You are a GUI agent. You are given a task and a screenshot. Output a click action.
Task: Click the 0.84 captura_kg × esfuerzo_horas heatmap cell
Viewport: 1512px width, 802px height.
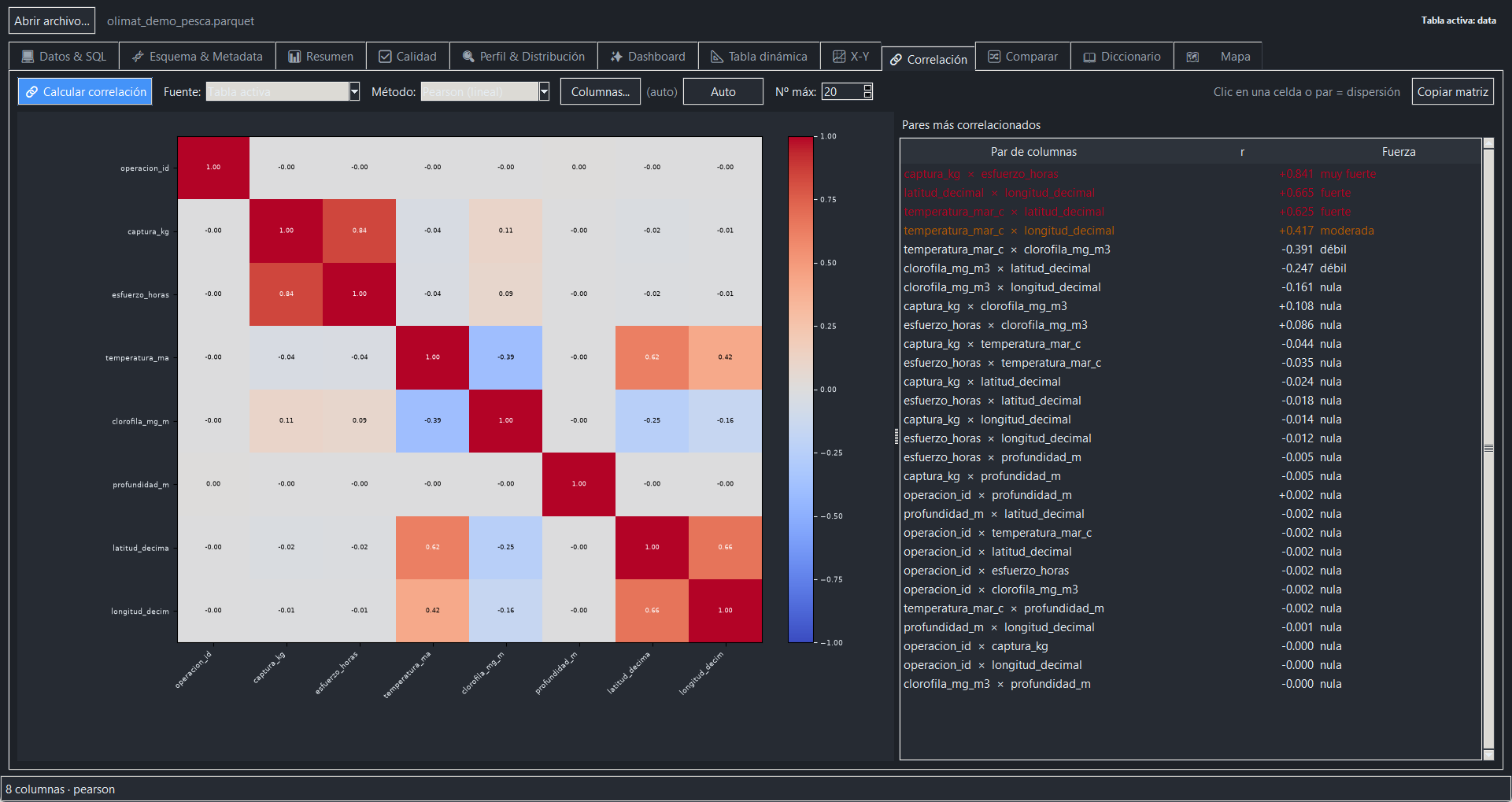point(360,231)
